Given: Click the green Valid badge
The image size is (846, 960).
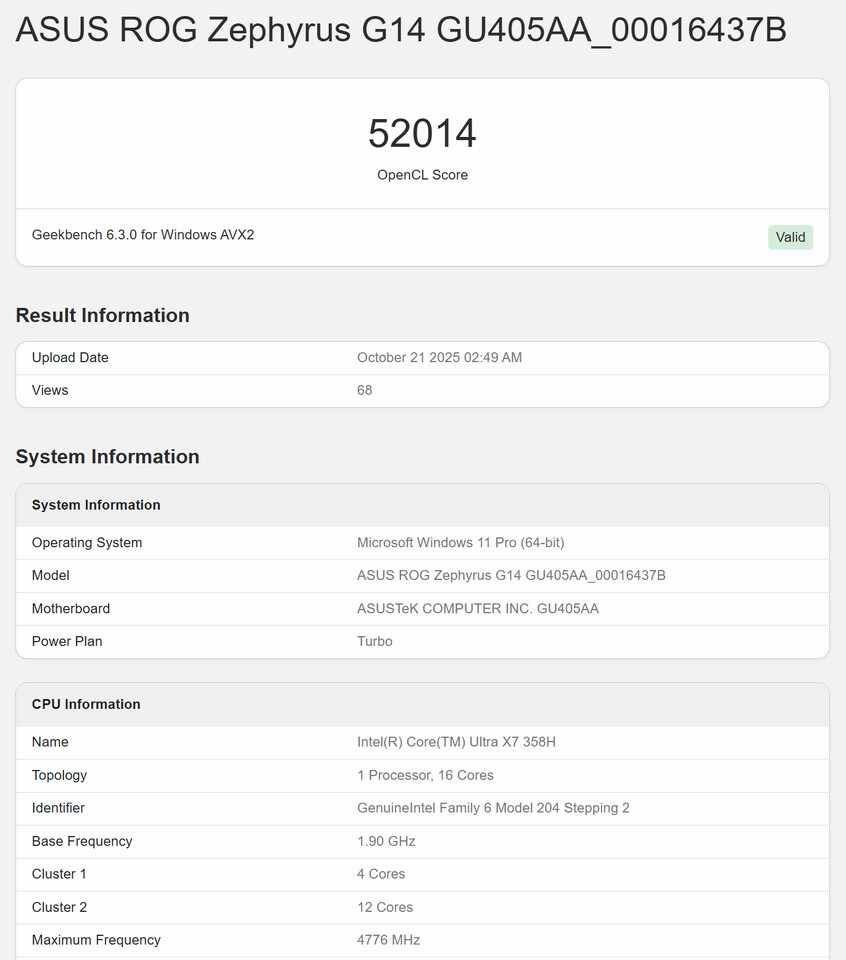Looking at the screenshot, I should [790, 237].
